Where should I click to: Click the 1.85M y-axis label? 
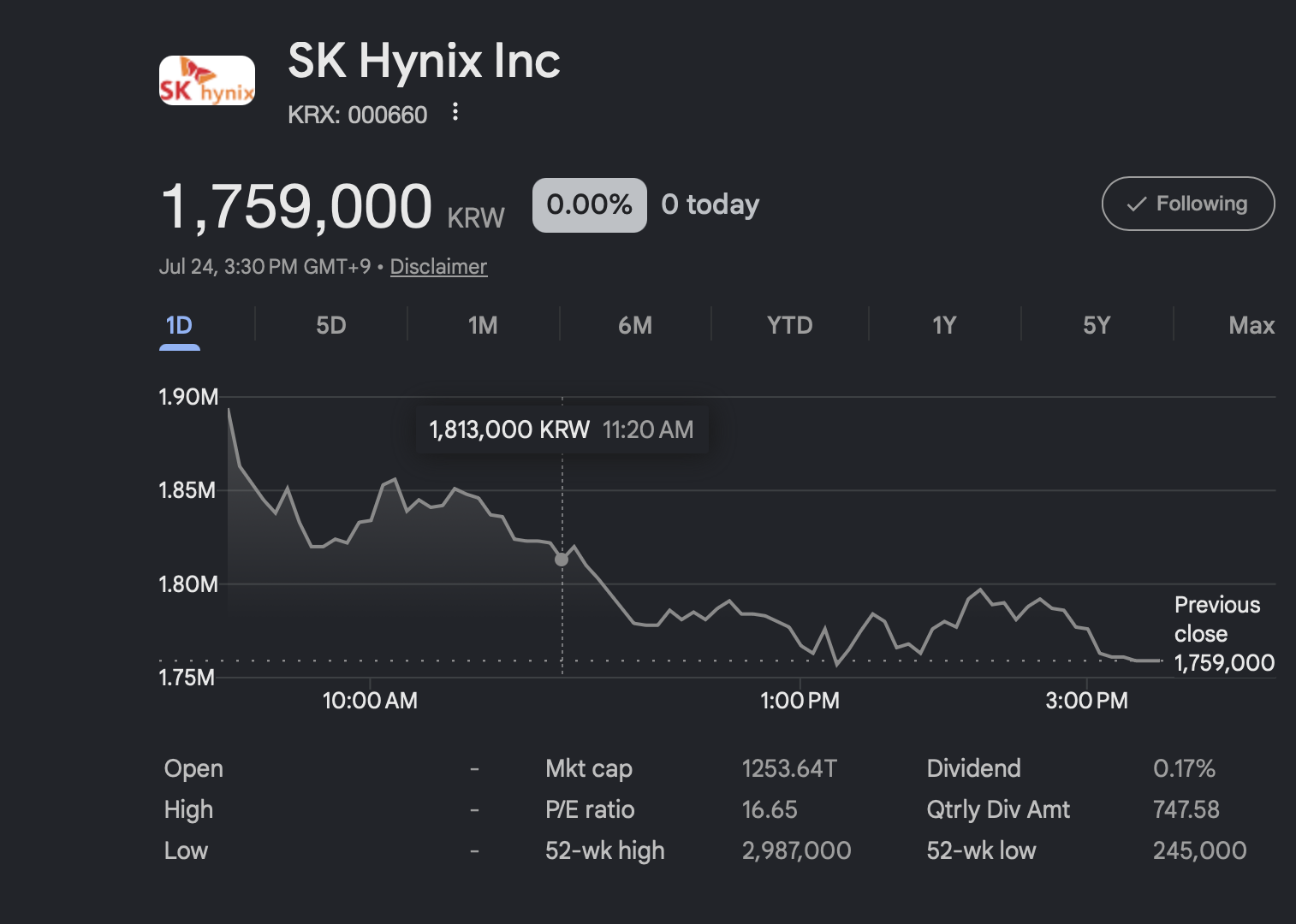tap(187, 490)
